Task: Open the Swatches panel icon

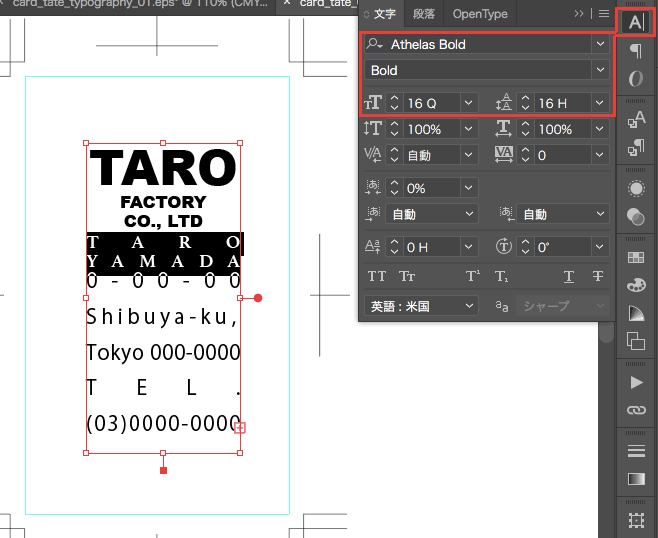Action: tap(636, 258)
